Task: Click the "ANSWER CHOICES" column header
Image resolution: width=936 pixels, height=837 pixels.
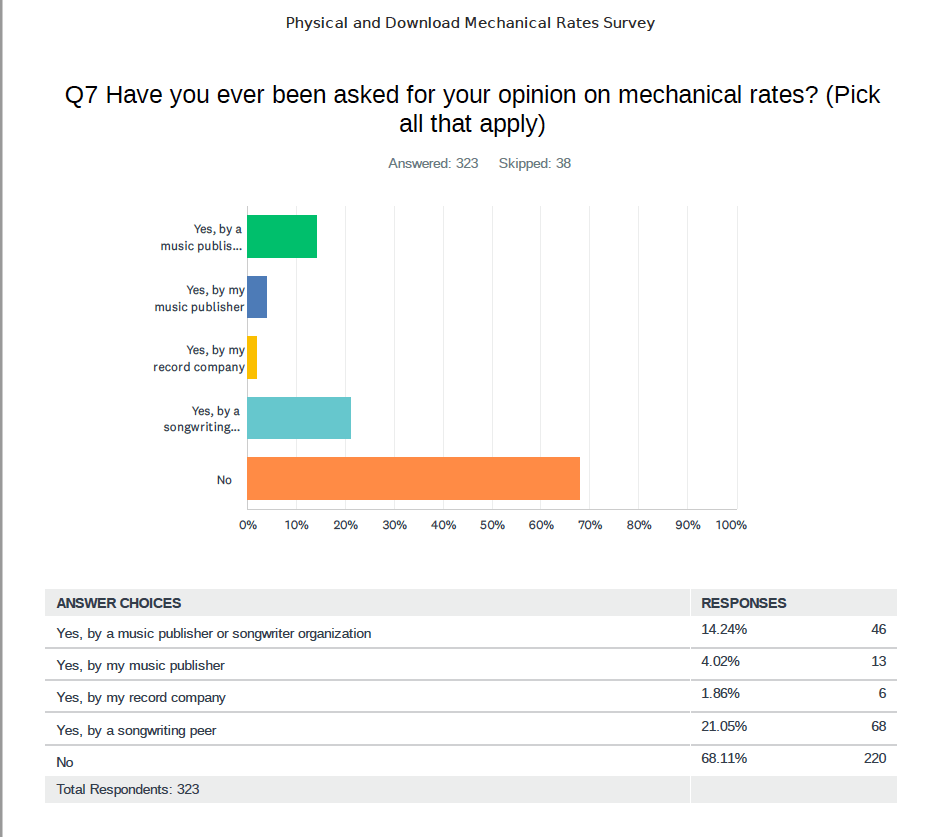Action: [119, 603]
